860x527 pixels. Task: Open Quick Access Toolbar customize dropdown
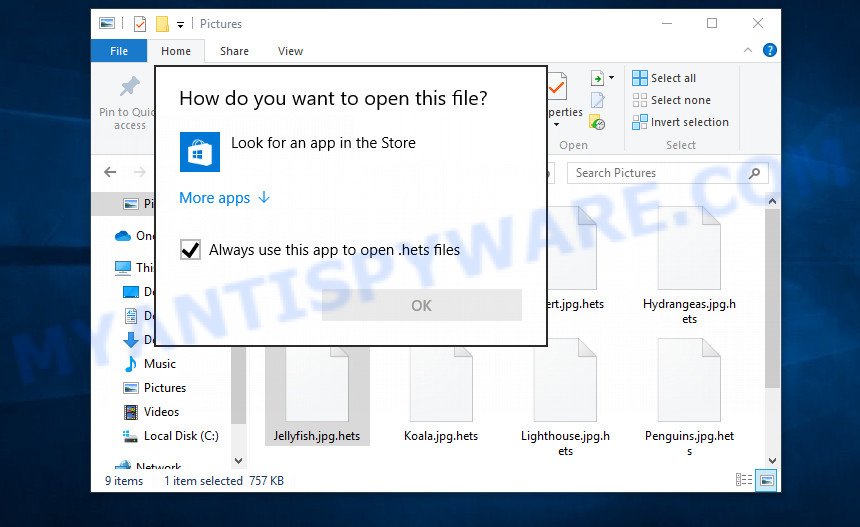[180, 24]
